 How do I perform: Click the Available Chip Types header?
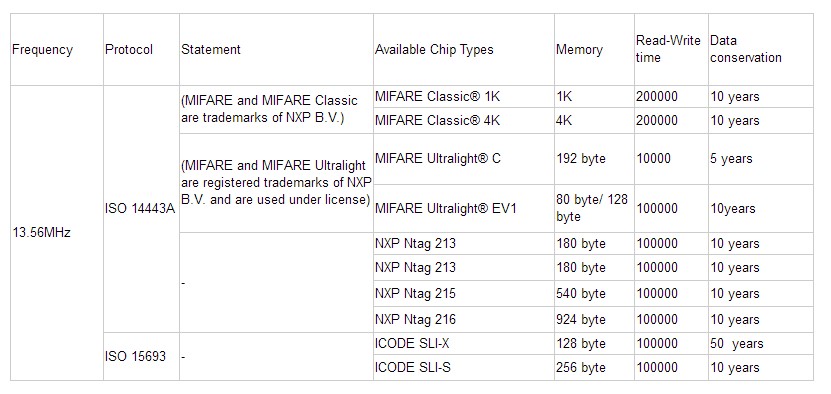[x=464, y=50]
